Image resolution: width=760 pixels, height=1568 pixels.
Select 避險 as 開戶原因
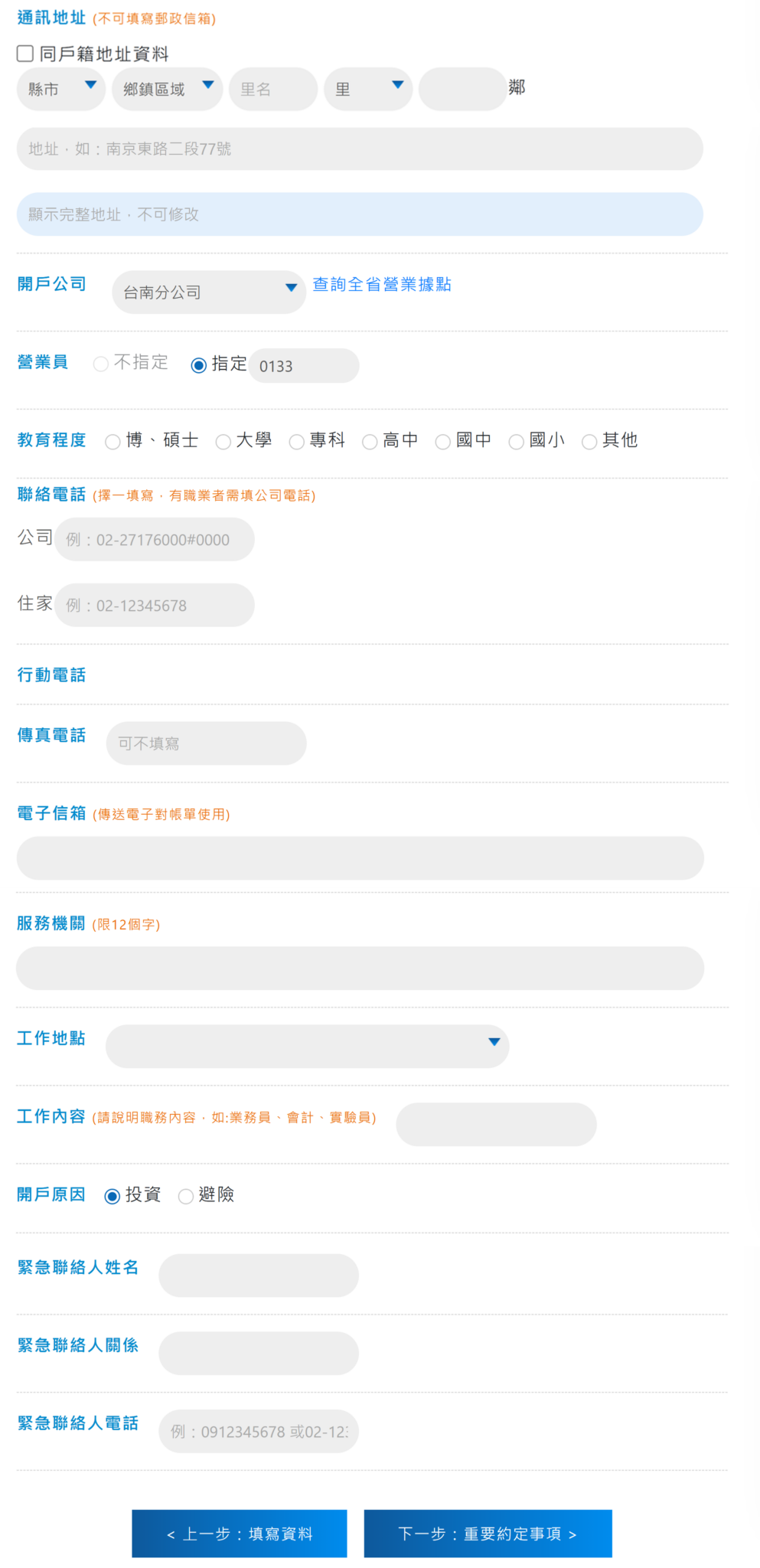point(186,1196)
